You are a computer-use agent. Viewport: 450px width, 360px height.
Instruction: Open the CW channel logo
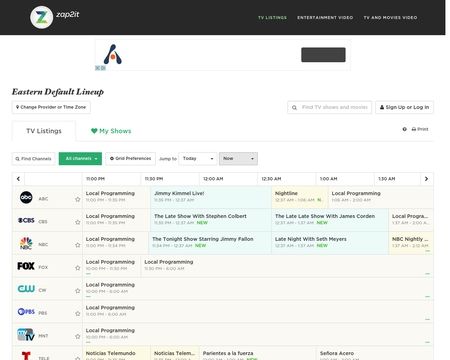click(x=26, y=289)
